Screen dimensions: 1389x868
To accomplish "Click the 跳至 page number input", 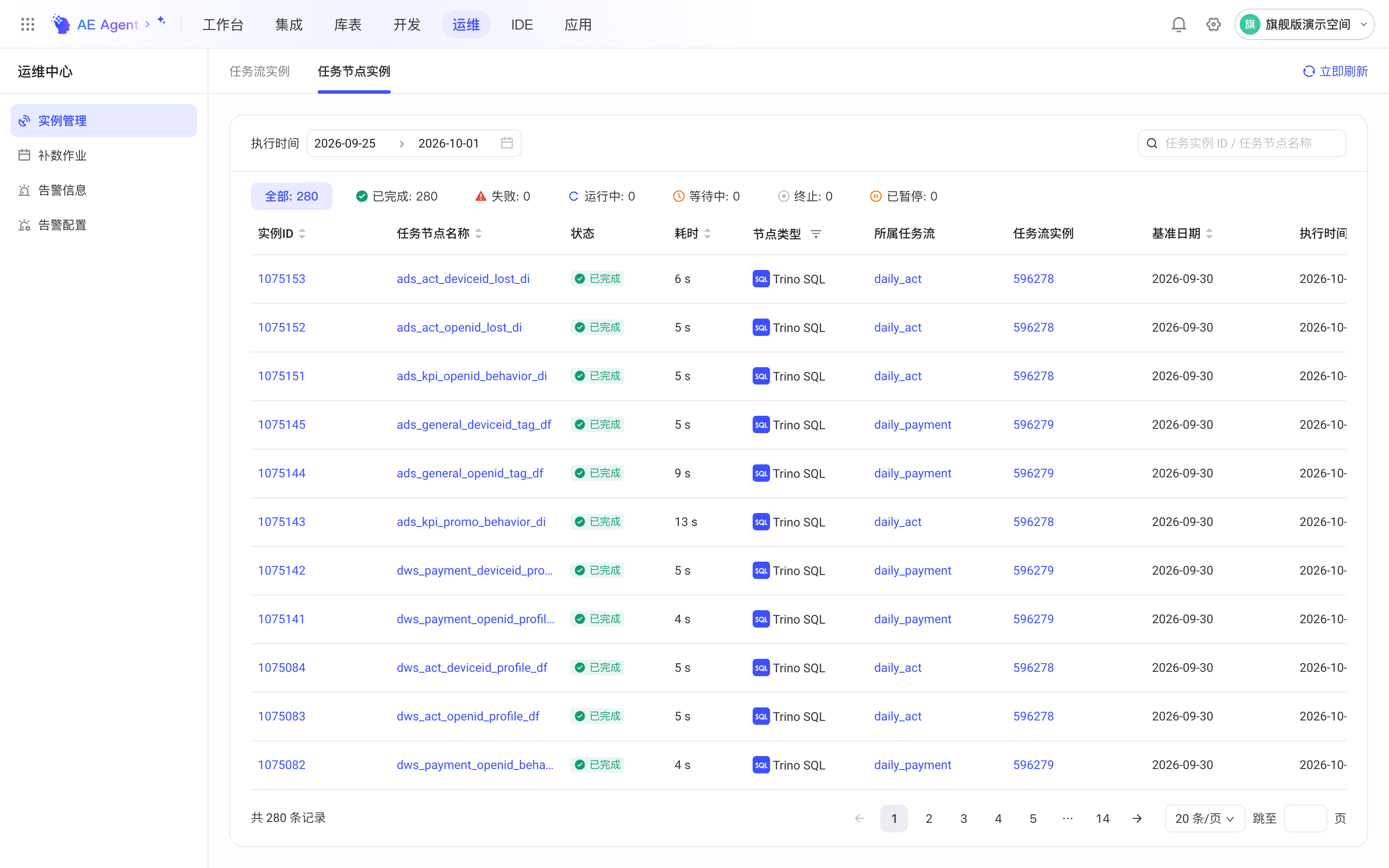I will point(1305,819).
